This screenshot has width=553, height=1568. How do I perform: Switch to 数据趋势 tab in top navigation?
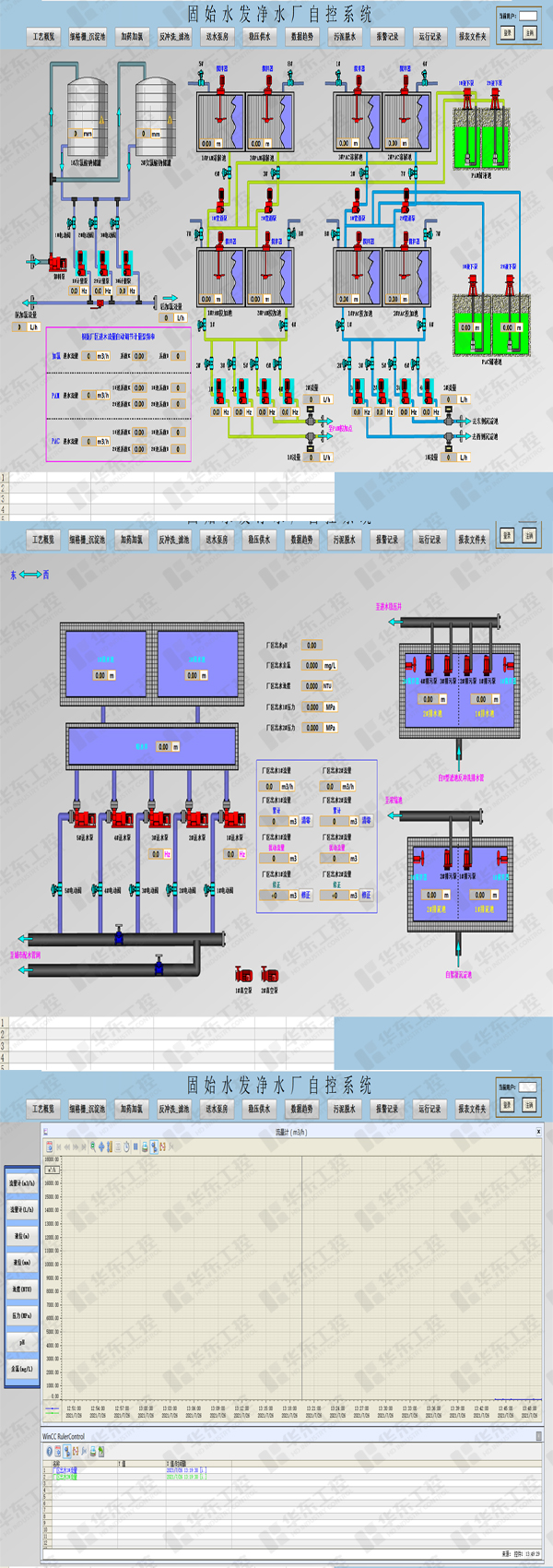pyautogui.click(x=301, y=37)
